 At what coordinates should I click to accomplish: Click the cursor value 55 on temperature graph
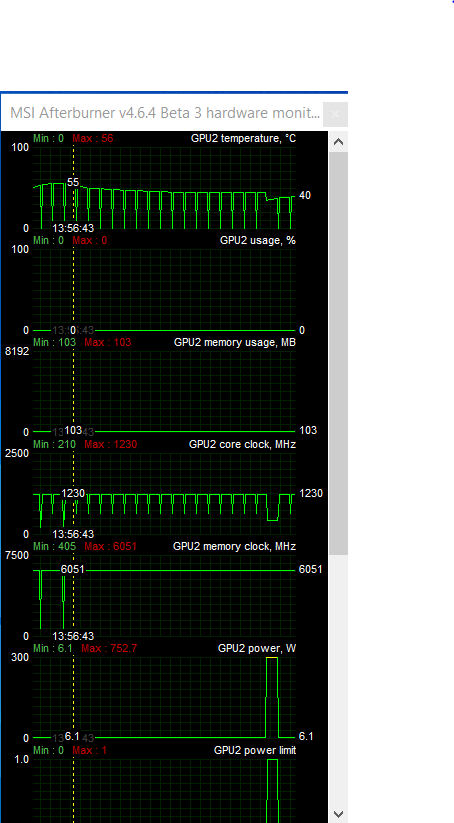point(73,182)
